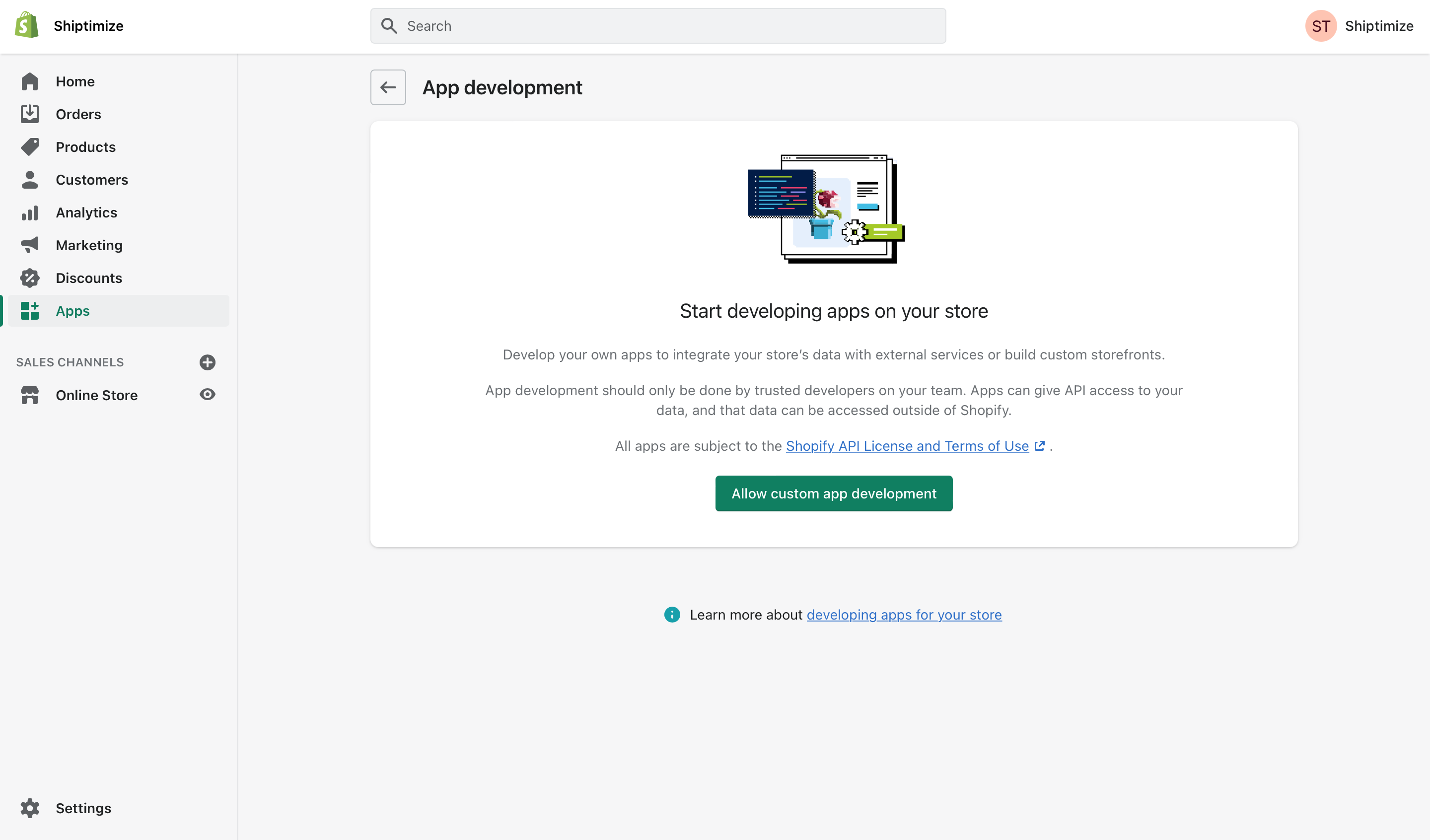Click the Shiptimize store name in header
This screenshot has height=840, width=1430.
(x=88, y=26)
